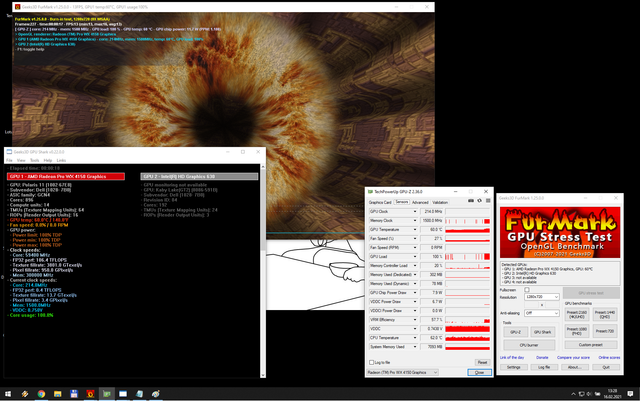Open Tools menu in GPU Shark

point(35,160)
